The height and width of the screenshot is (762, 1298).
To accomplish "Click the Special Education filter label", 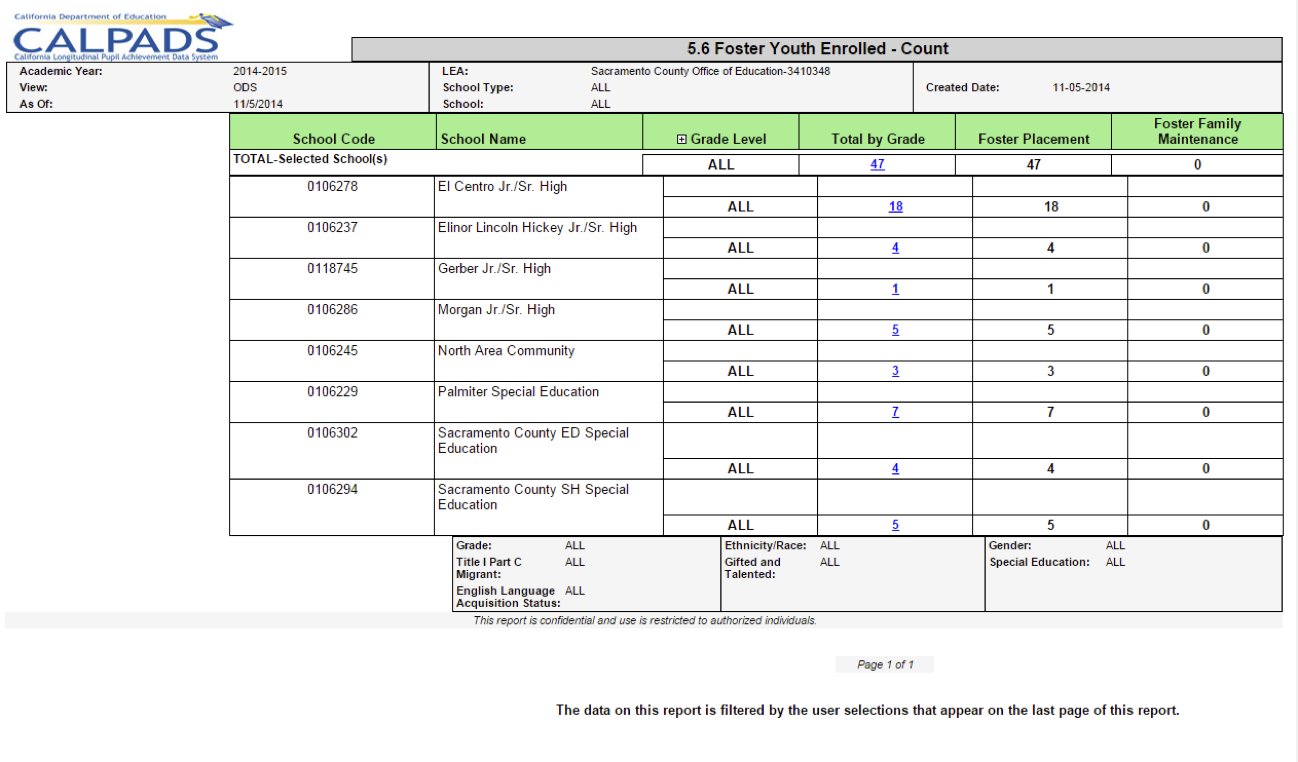I will tap(1039, 562).
